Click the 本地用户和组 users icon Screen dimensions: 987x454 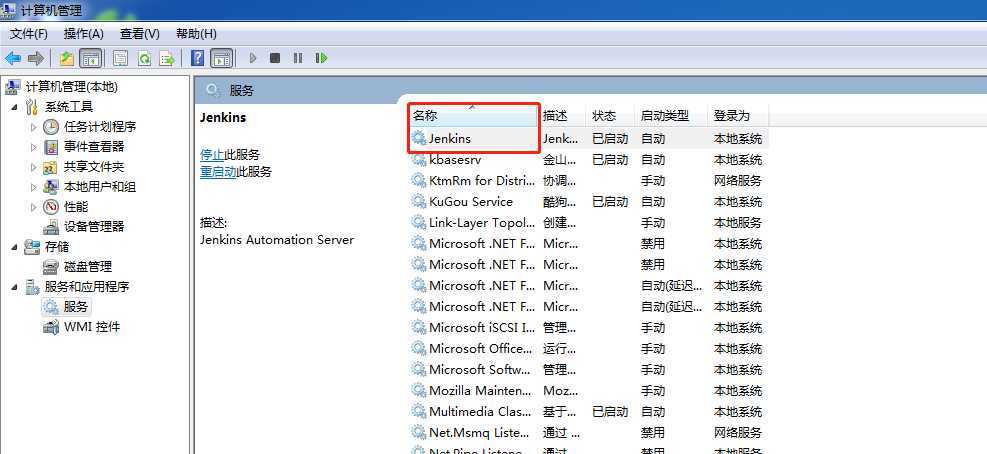coord(51,188)
